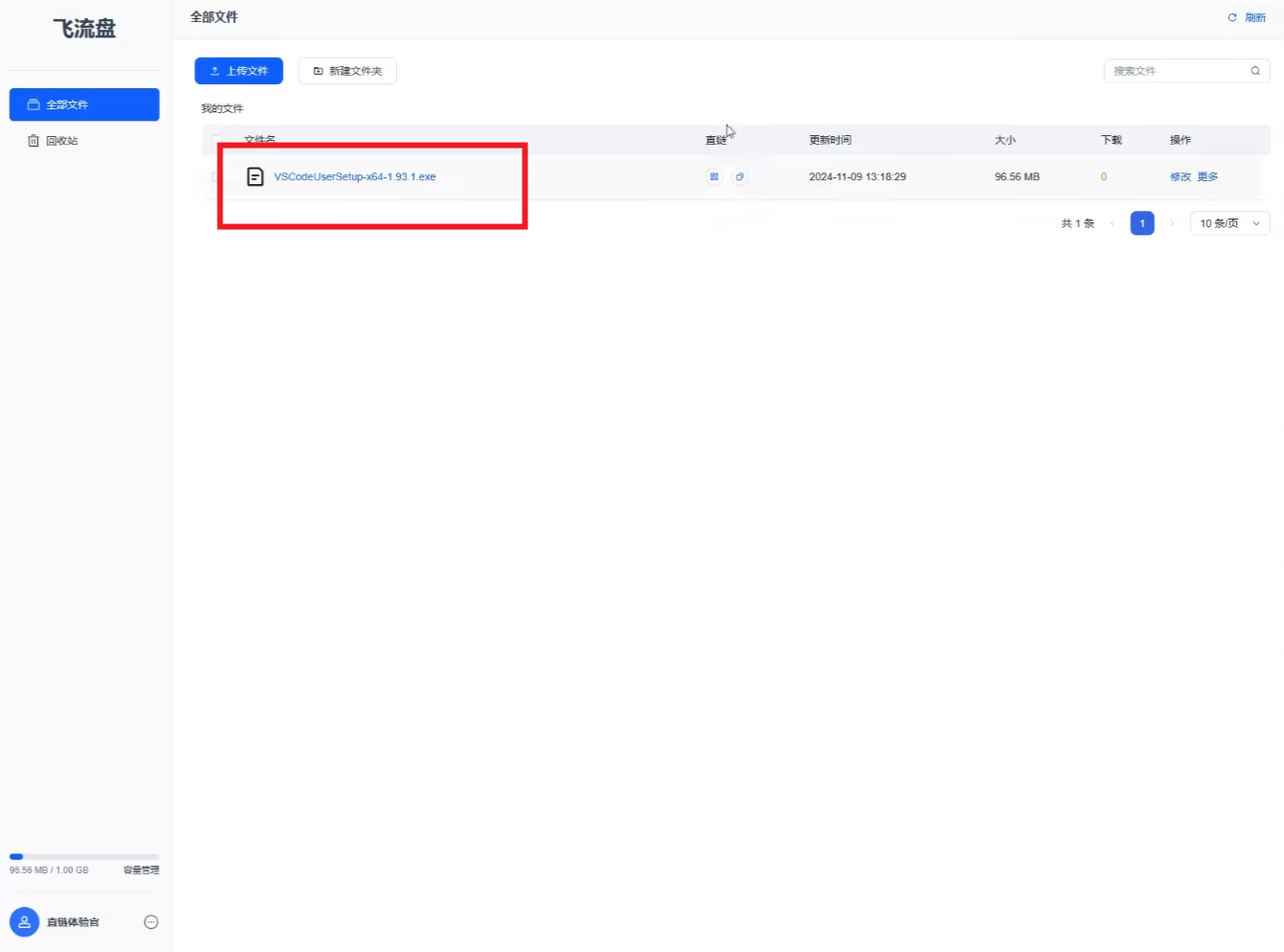Refresh the list with 刷新

(x=1247, y=17)
